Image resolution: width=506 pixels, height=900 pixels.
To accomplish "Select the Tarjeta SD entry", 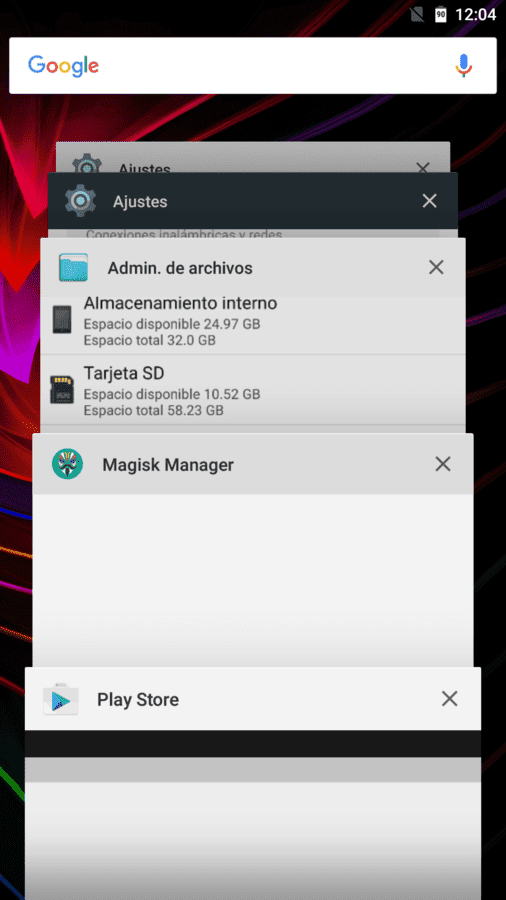I will 252,390.
